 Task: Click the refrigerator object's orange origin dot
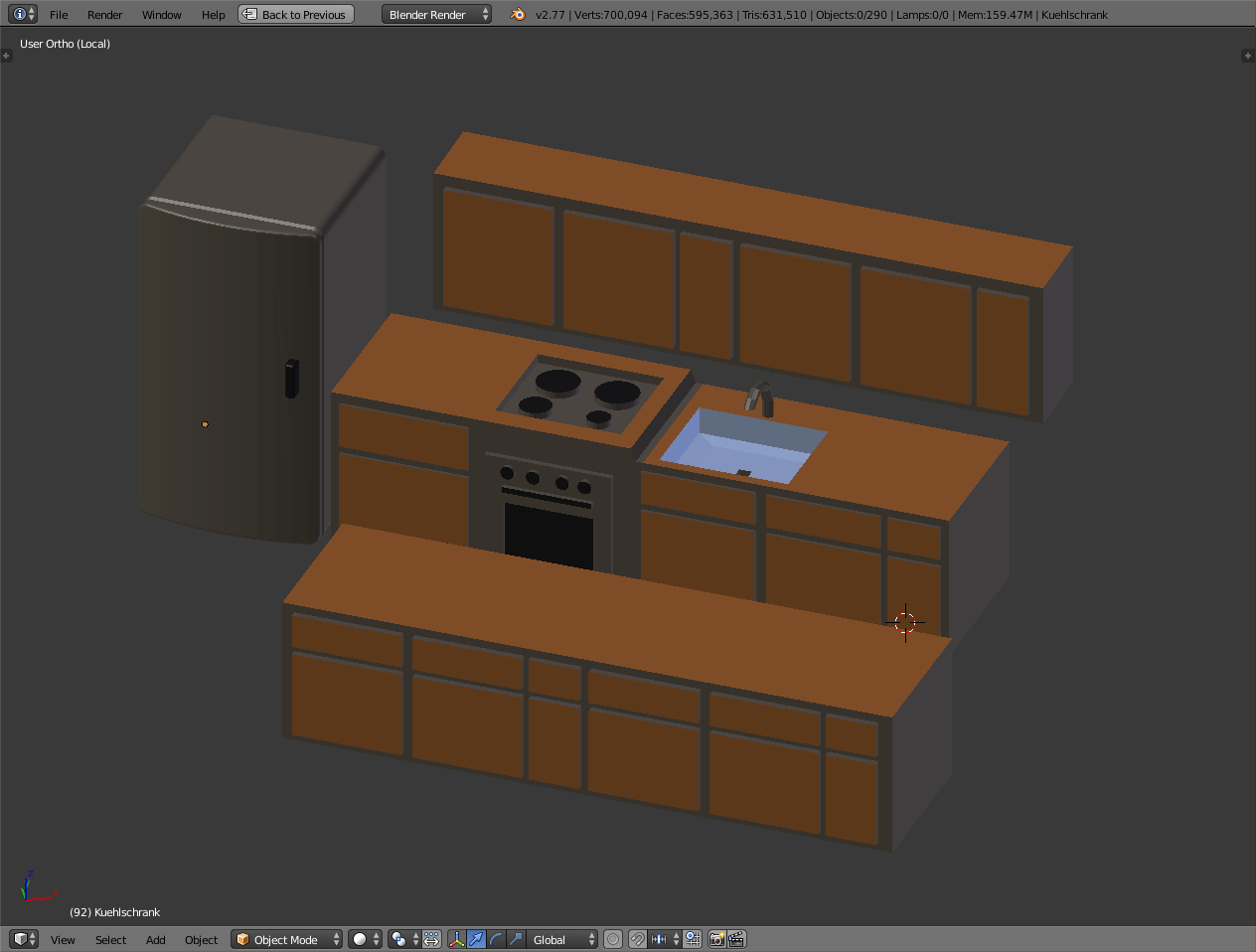pos(205,424)
